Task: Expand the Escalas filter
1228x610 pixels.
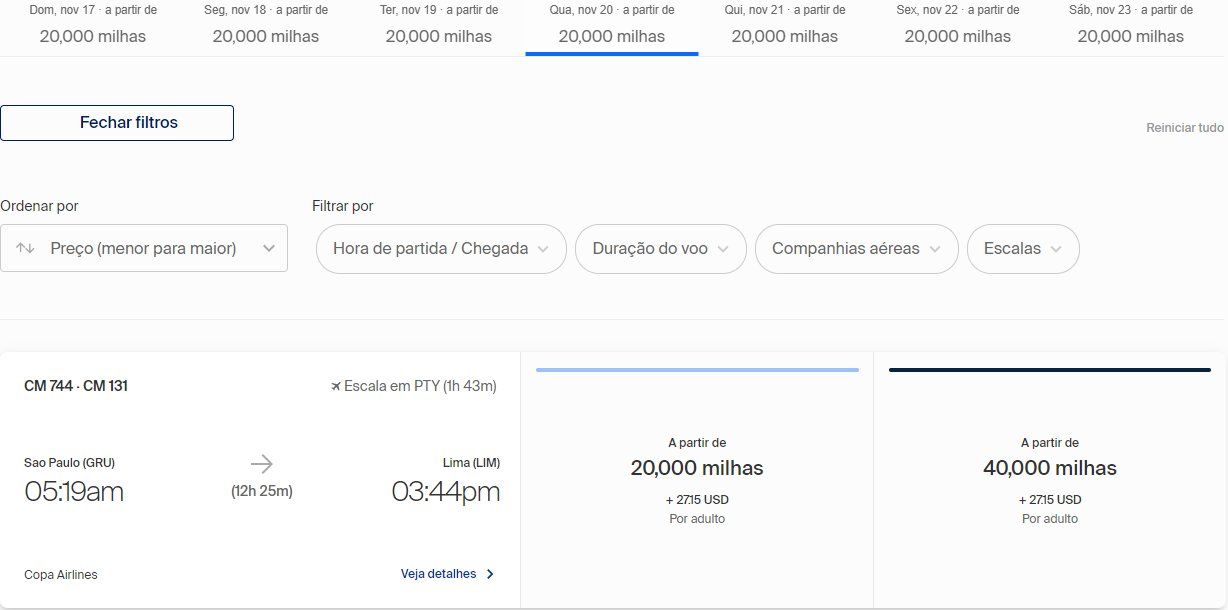Action: [1022, 249]
